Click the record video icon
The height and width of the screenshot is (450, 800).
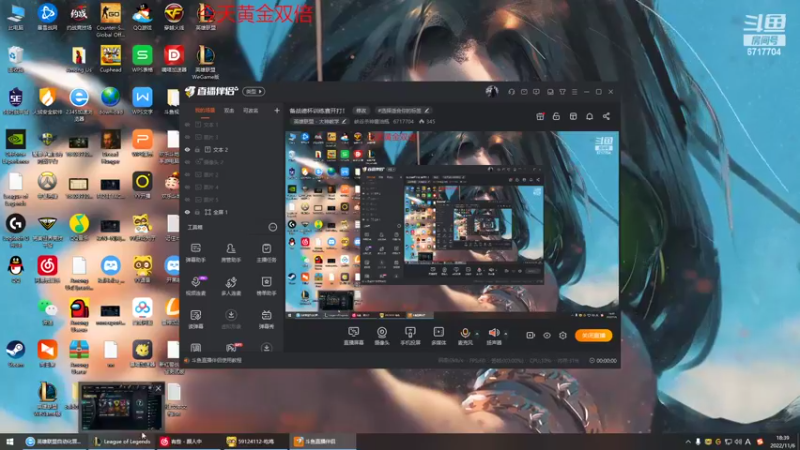(x=531, y=335)
